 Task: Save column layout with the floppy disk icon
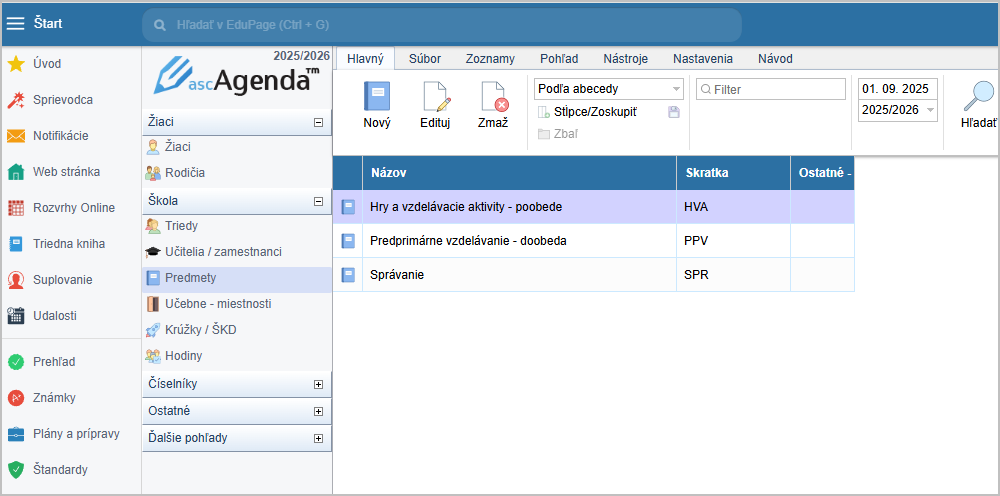point(674,112)
